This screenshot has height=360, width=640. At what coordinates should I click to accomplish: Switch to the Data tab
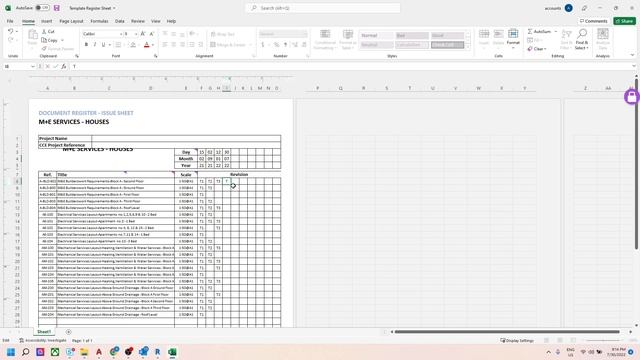(120, 21)
